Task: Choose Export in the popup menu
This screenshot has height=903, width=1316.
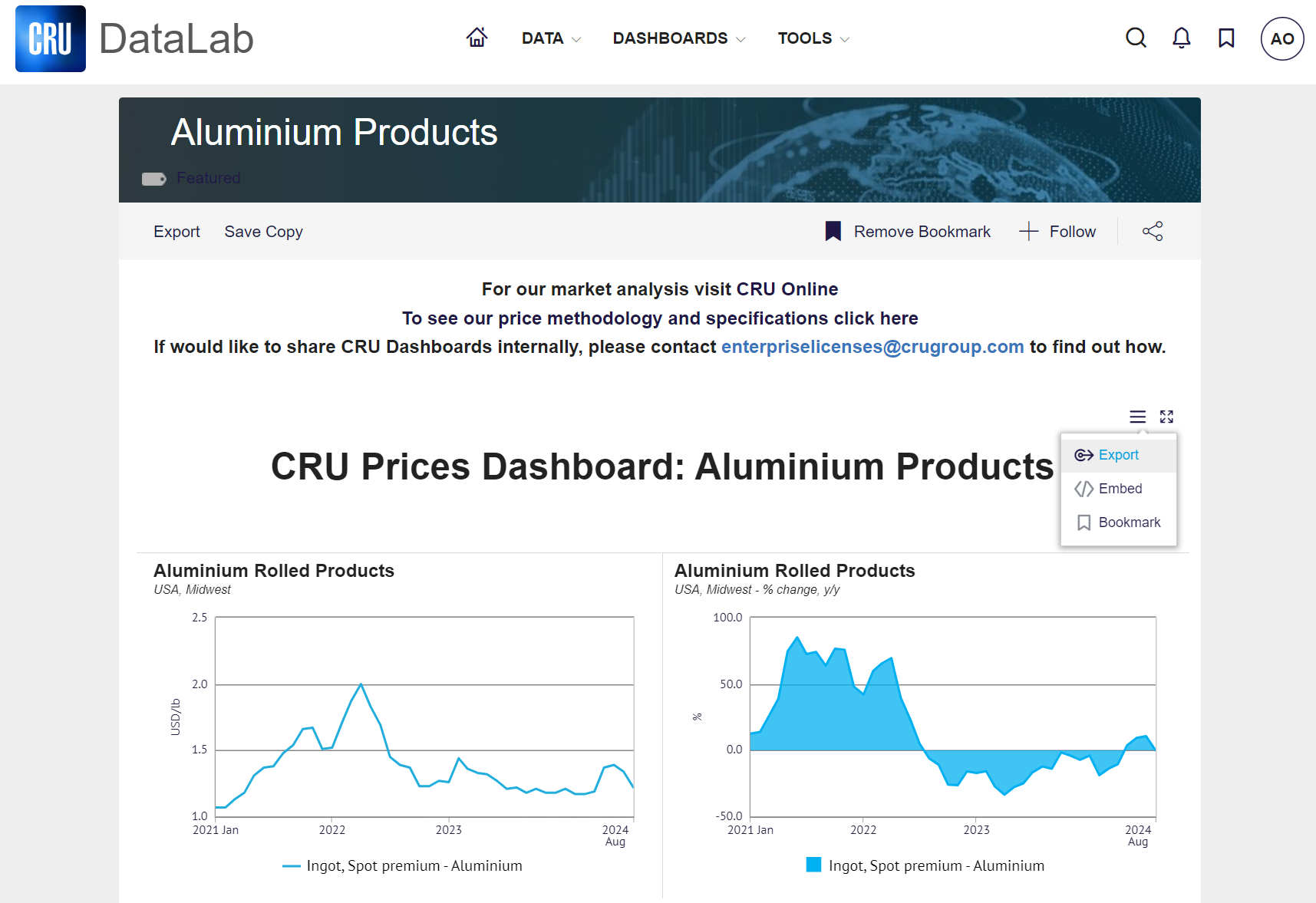Action: 1118,455
